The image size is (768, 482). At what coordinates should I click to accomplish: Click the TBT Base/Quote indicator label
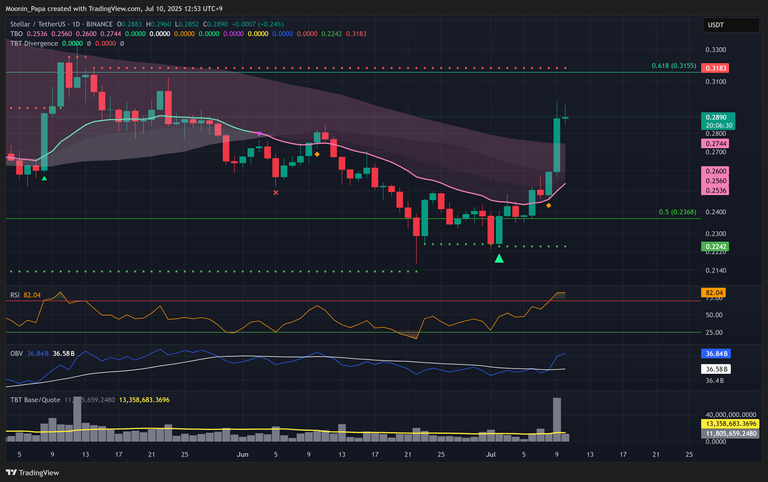pos(35,400)
